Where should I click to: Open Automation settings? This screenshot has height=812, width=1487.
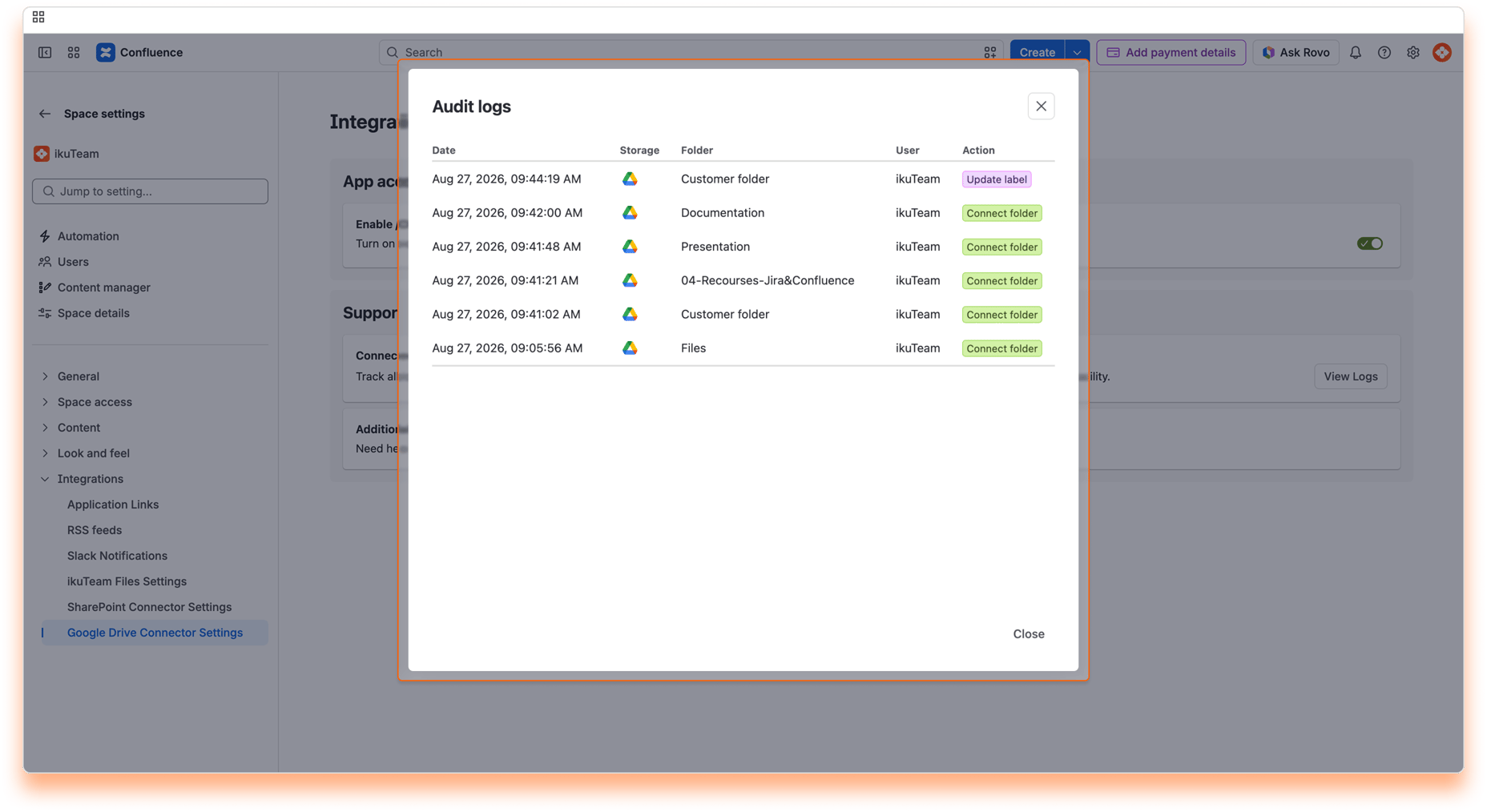[88, 236]
